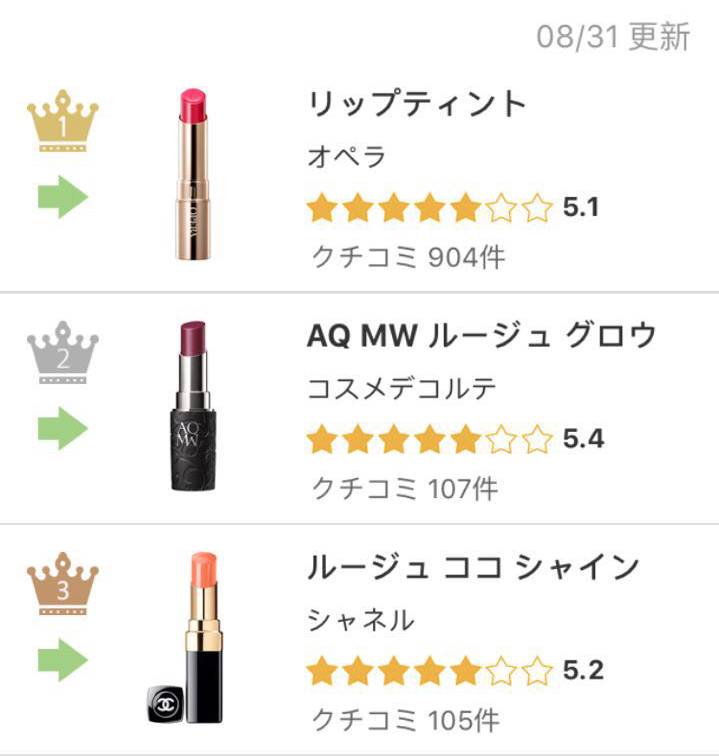719x756 pixels.
Task: Open the AQ MW black lipstick image
Action: click(x=191, y=405)
